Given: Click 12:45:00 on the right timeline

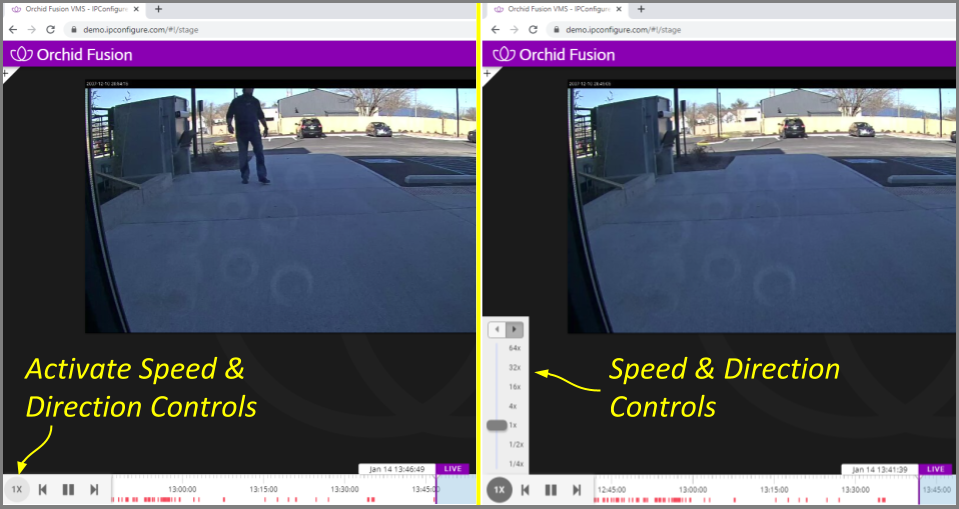Looking at the screenshot, I should 612,489.
